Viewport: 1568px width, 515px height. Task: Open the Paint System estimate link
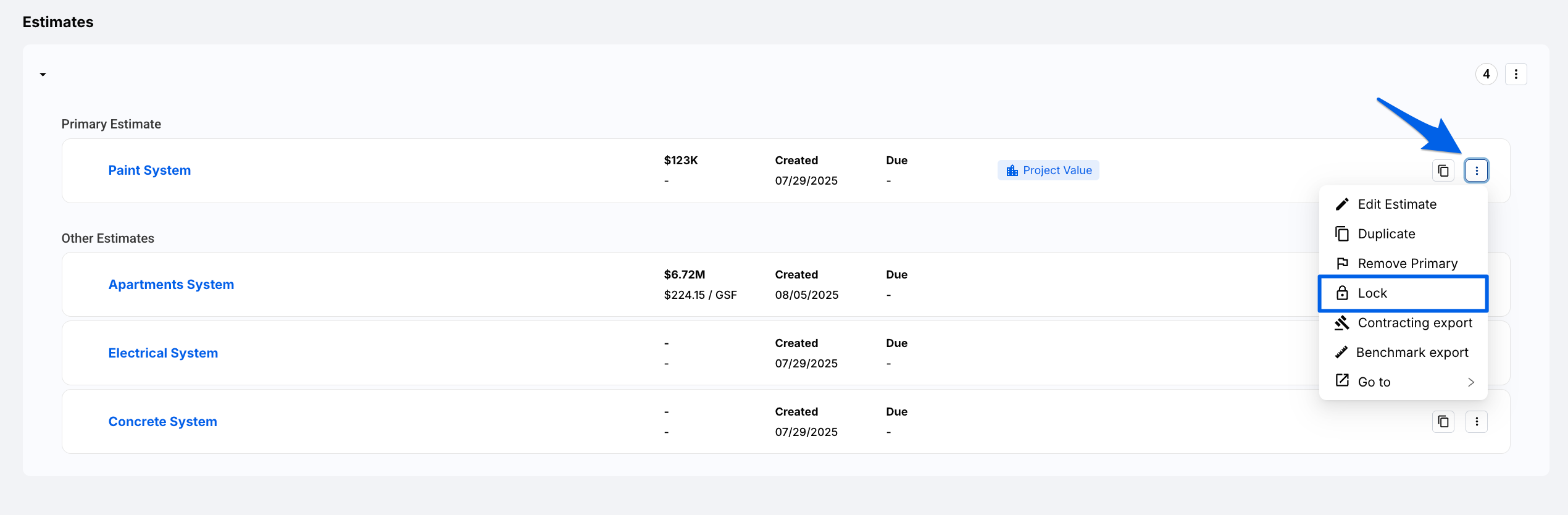[149, 170]
